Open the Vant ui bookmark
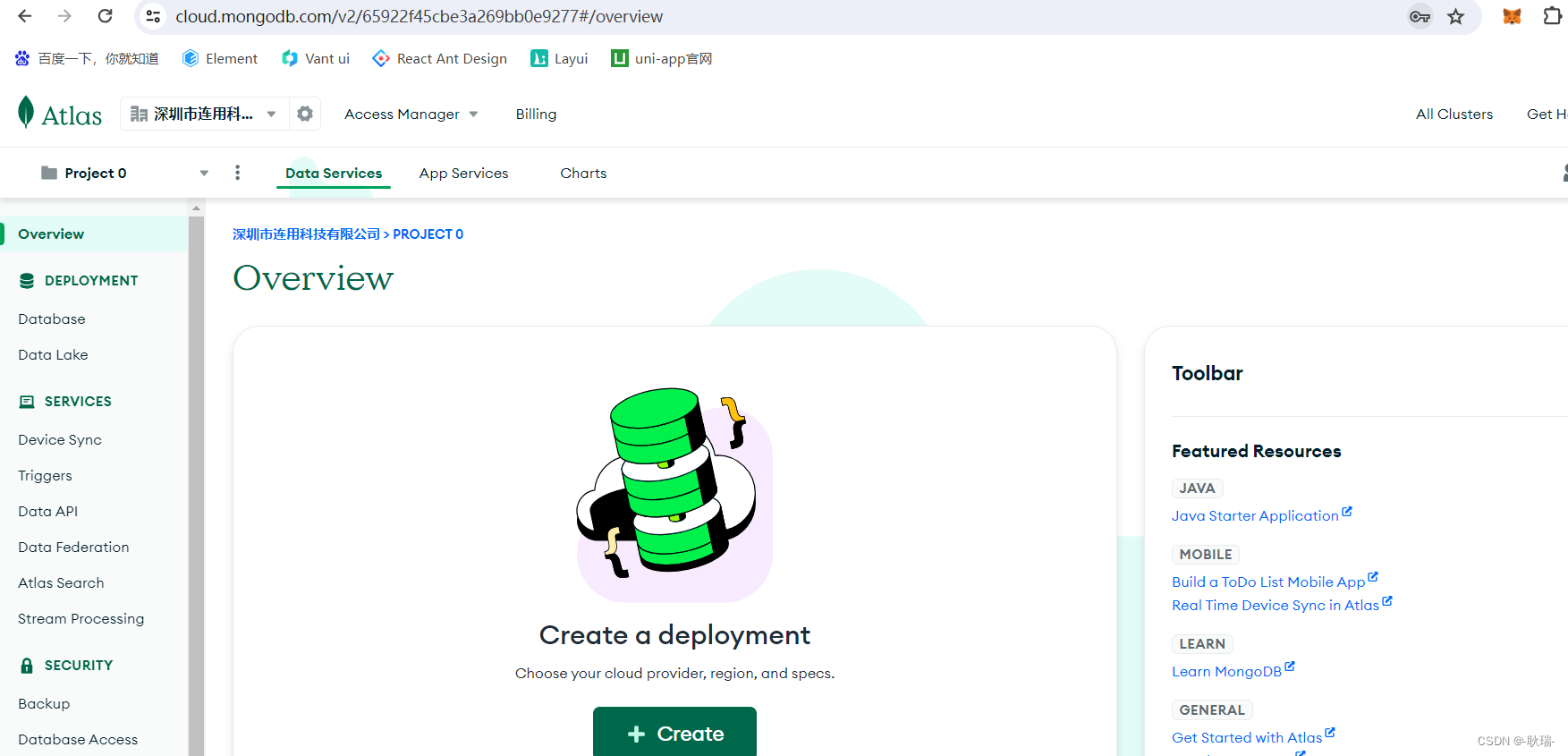Viewport: 1568px width, 756px height. click(315, 58)
